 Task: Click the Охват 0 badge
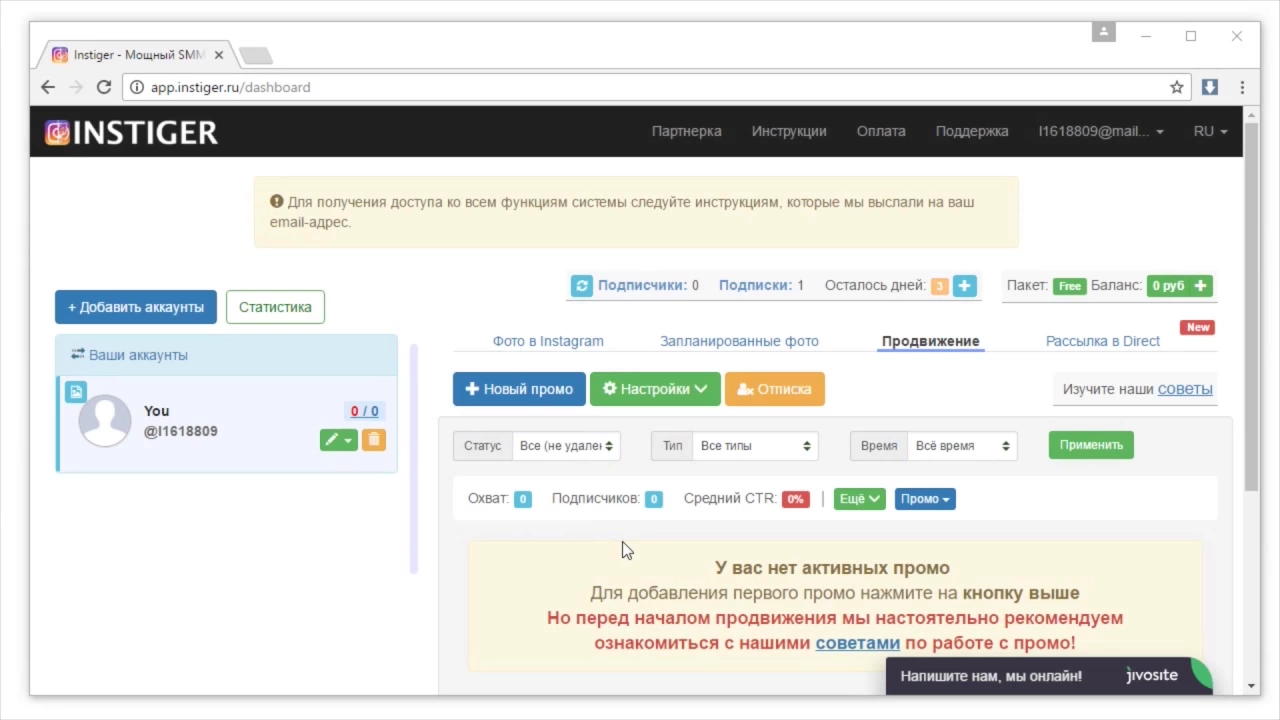523,499
